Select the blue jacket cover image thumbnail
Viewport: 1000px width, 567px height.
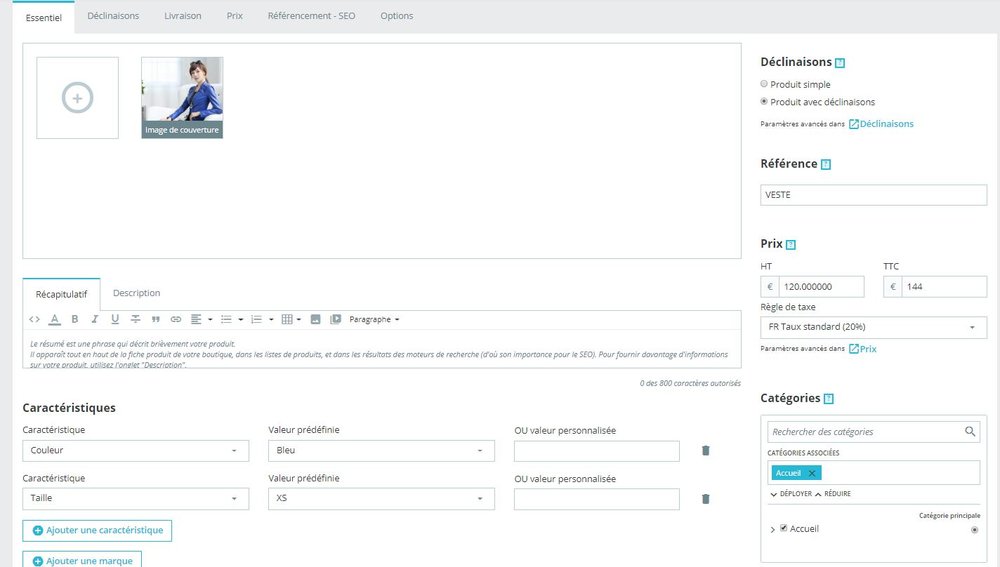click(182, 98)
